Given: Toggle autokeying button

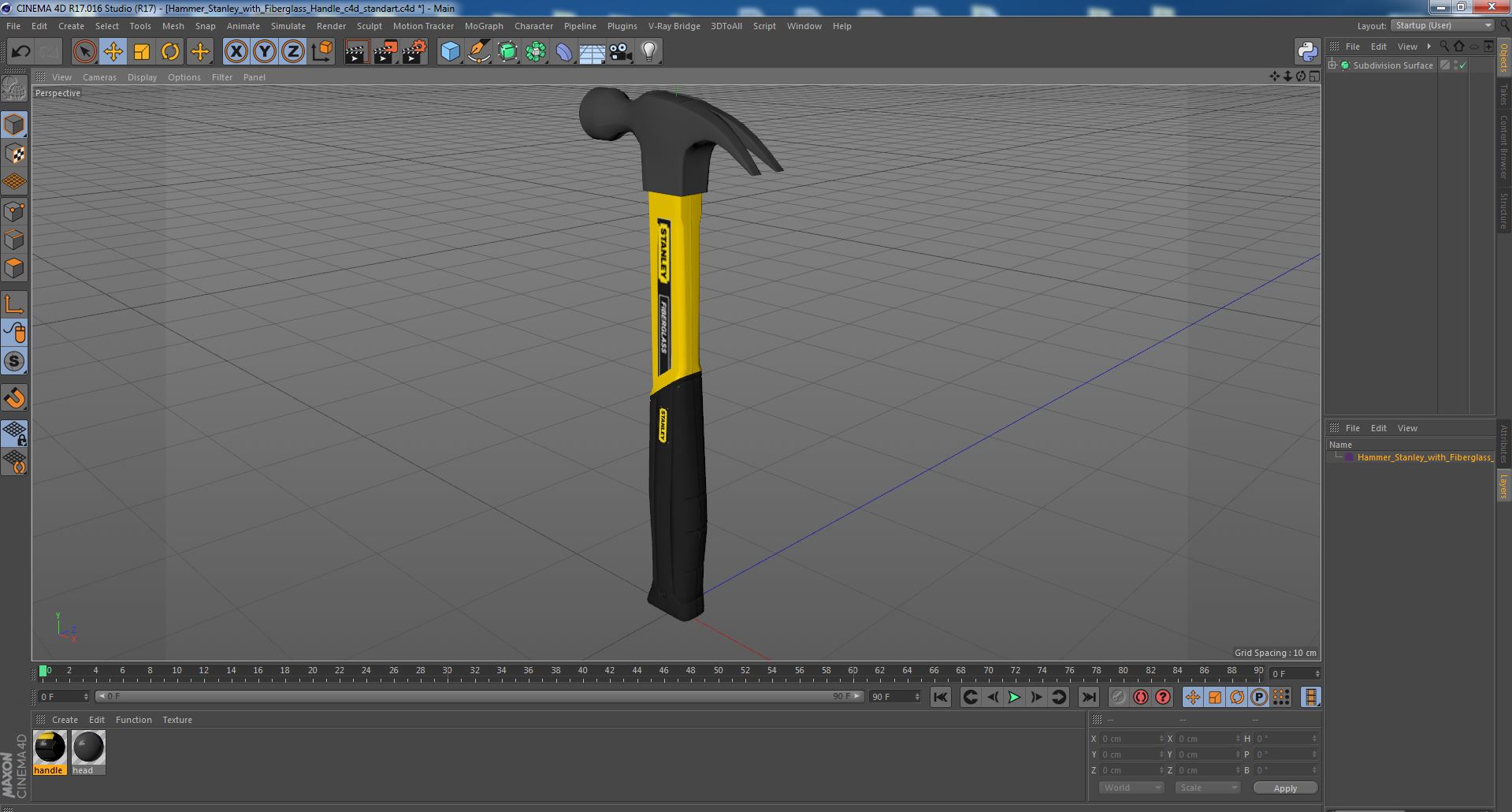Looking at the screenshot, I should [1141, 697].
